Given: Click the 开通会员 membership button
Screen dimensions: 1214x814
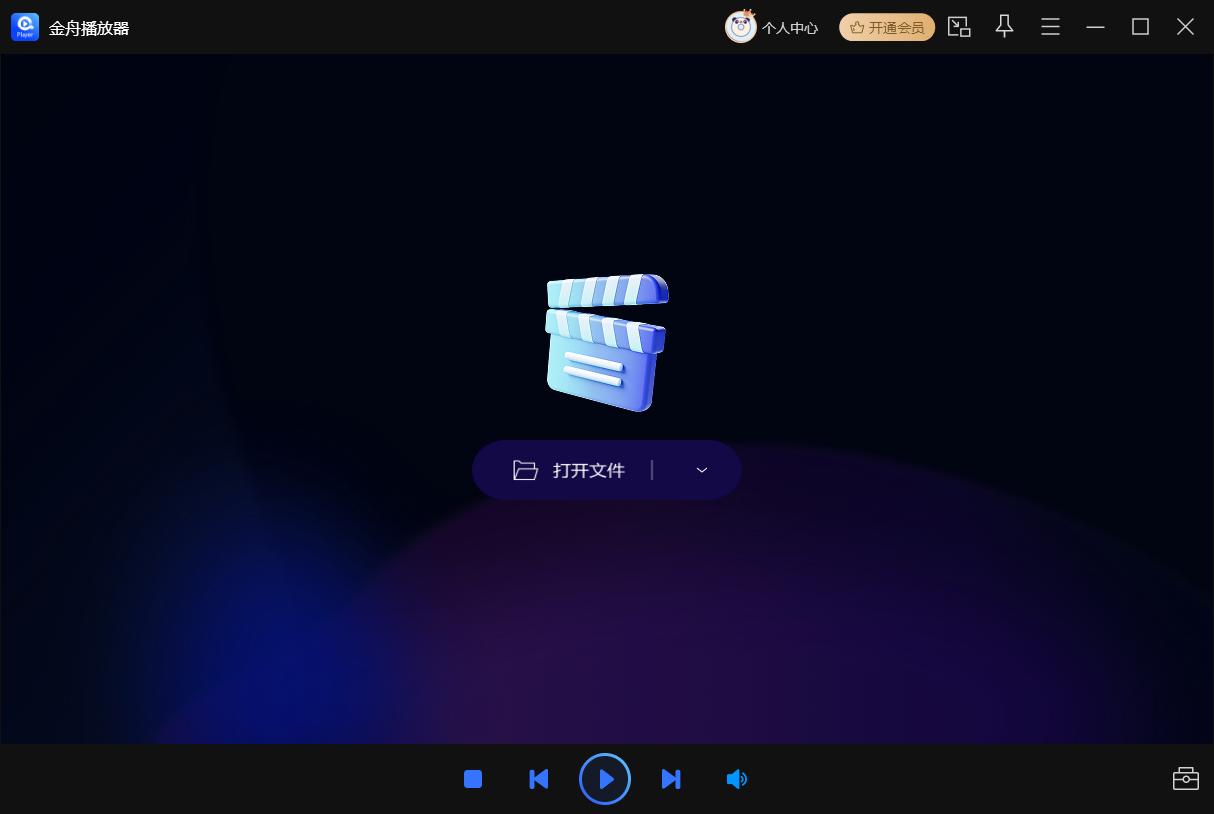Looking at the screenshot, I should 887,27.
